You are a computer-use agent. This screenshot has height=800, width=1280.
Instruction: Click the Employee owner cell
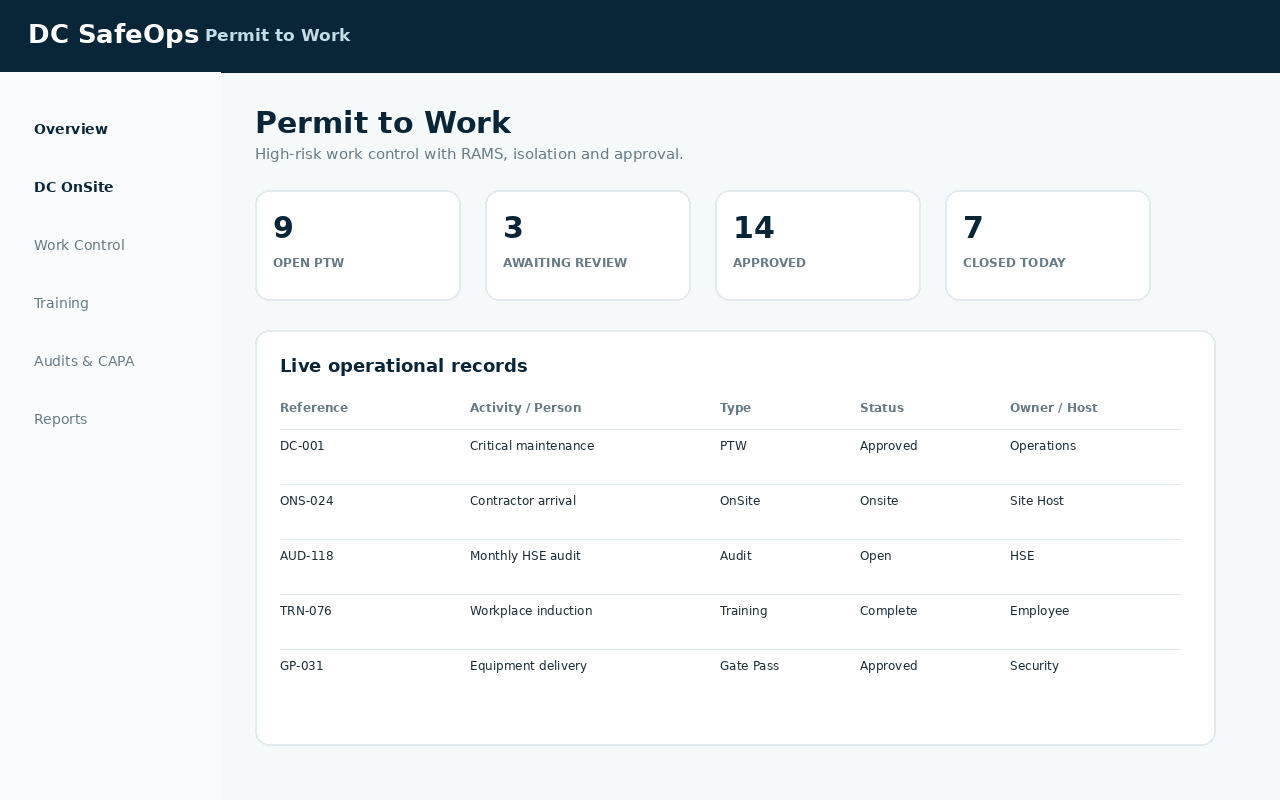pyautogui.click(x=1039, y=611)
